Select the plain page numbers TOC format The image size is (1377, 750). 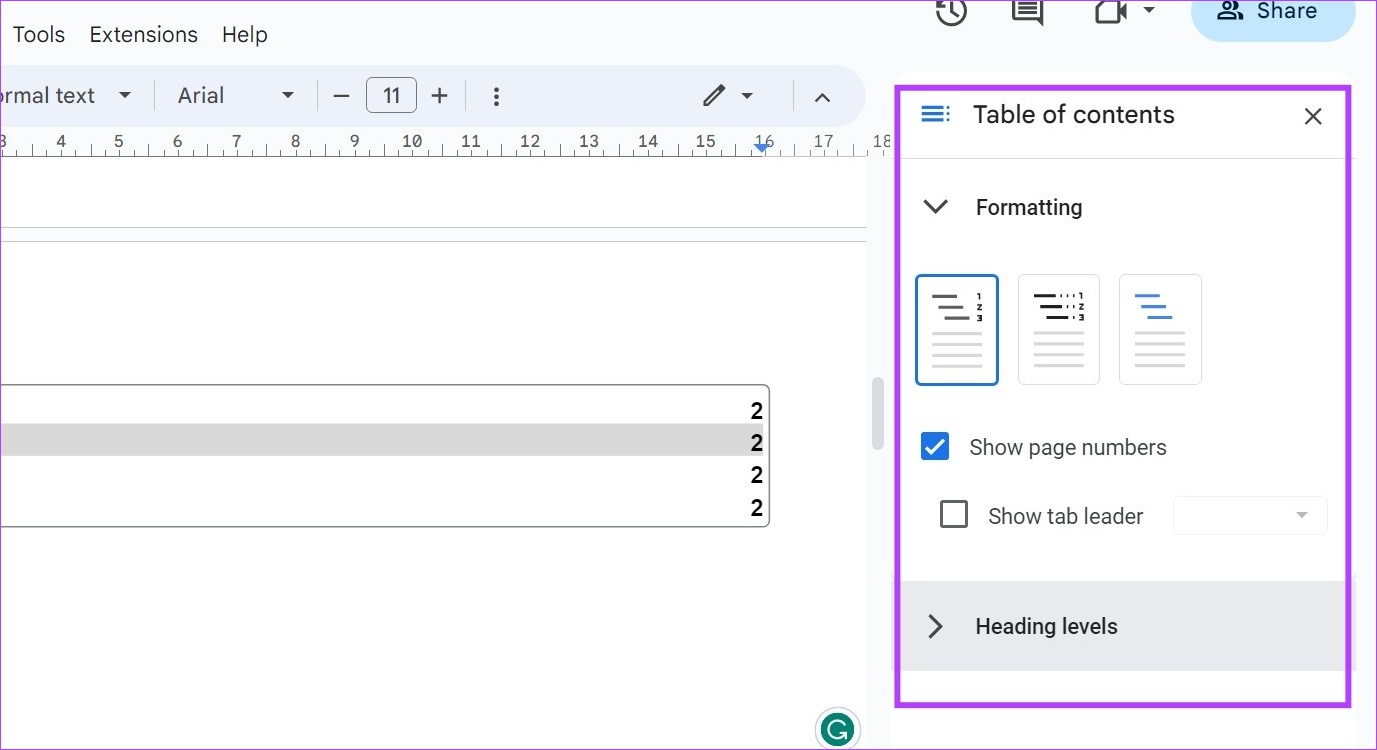click(957, 330)
